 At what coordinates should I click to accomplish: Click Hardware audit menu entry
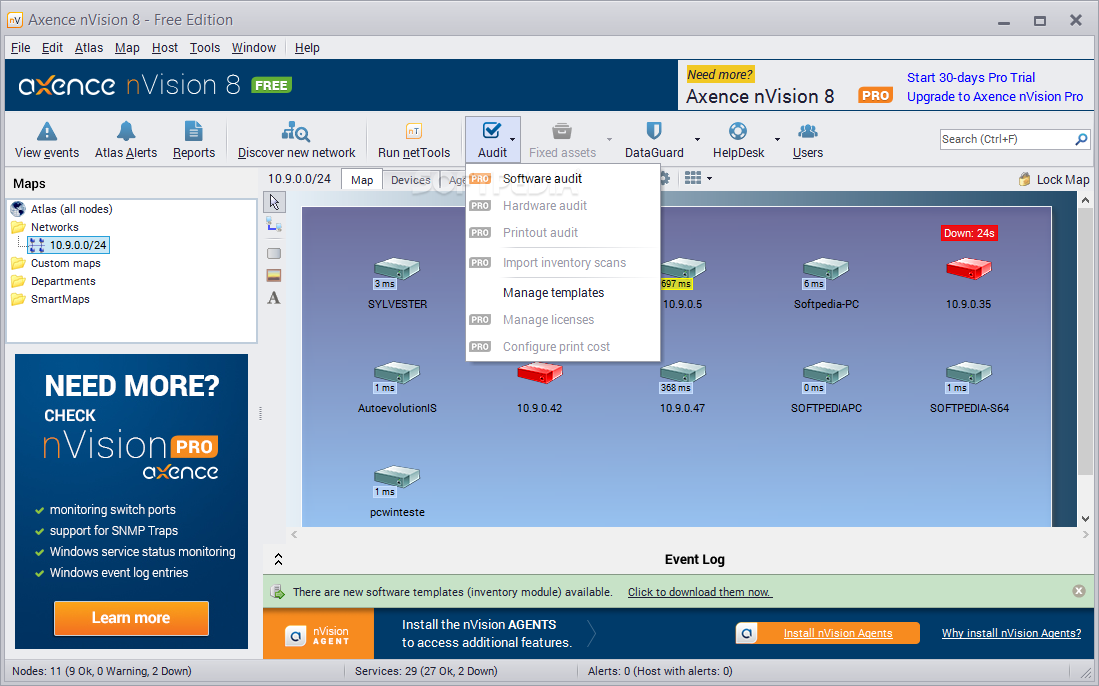(563, 205)
